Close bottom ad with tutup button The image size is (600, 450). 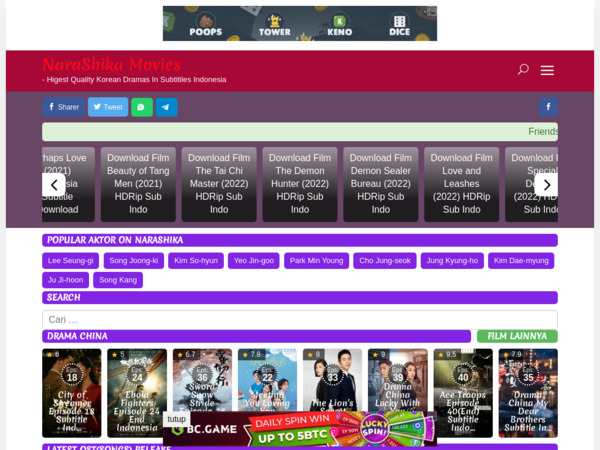[x=176, y=419]
